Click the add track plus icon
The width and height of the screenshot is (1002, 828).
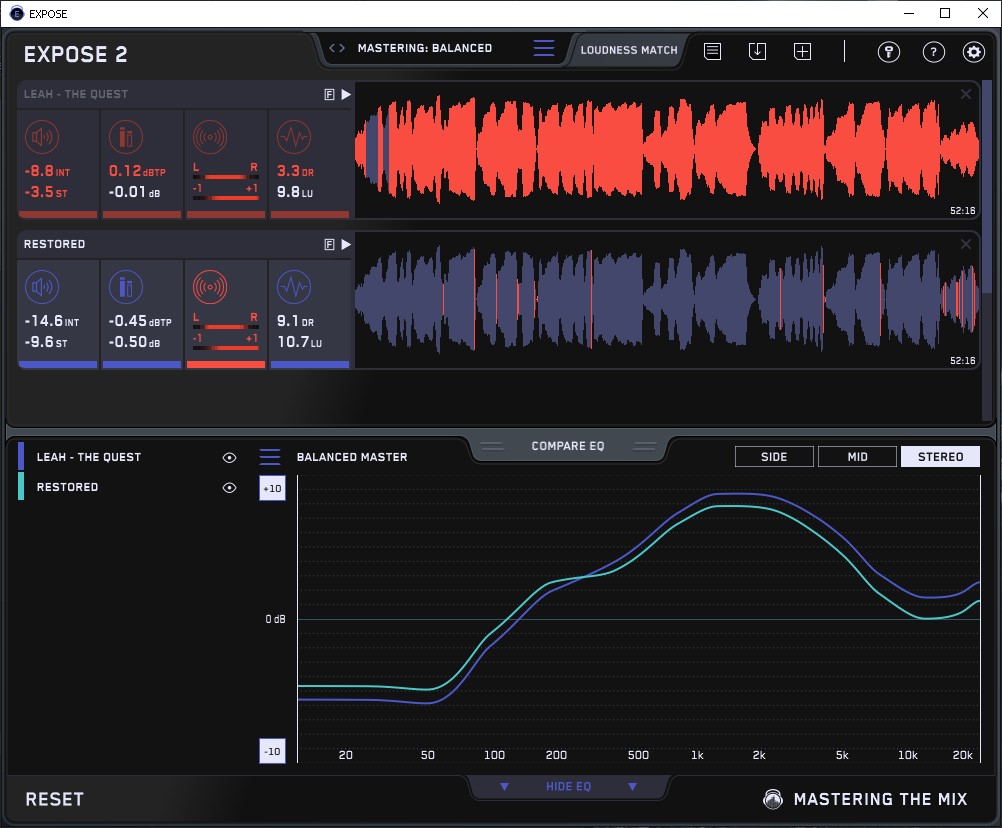click(x=802, y=51)
